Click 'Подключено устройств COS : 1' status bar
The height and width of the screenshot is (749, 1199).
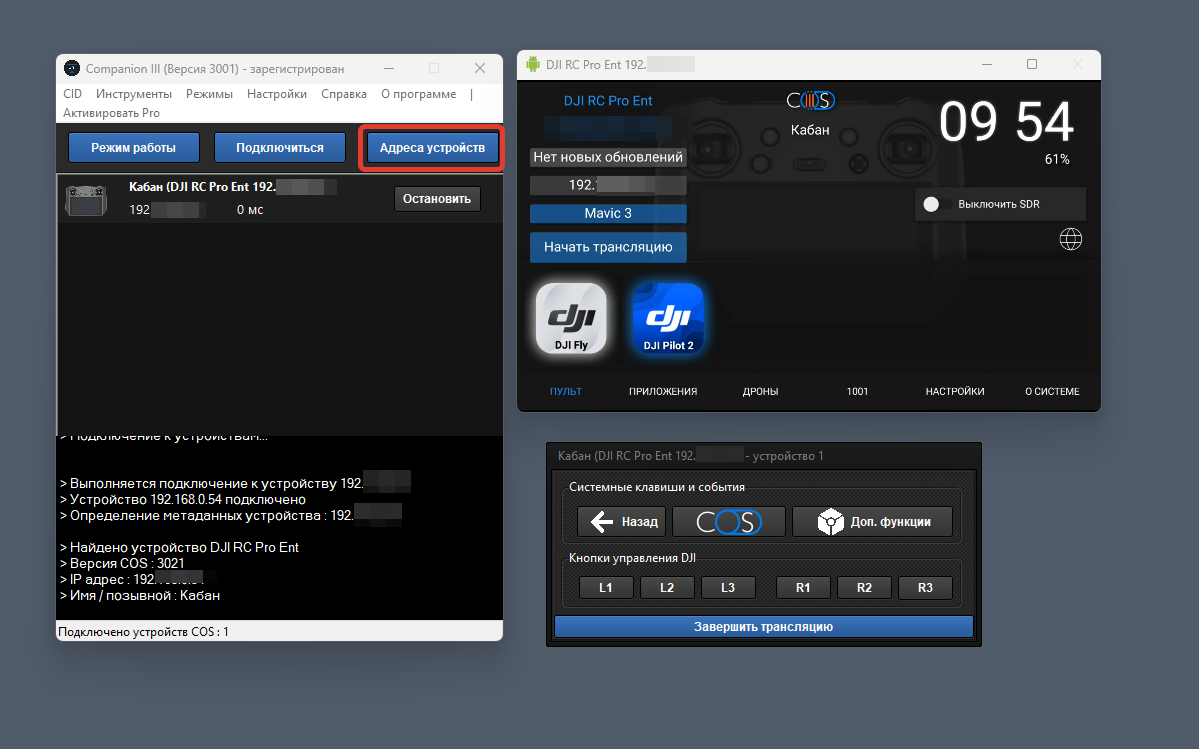point(143,631)
